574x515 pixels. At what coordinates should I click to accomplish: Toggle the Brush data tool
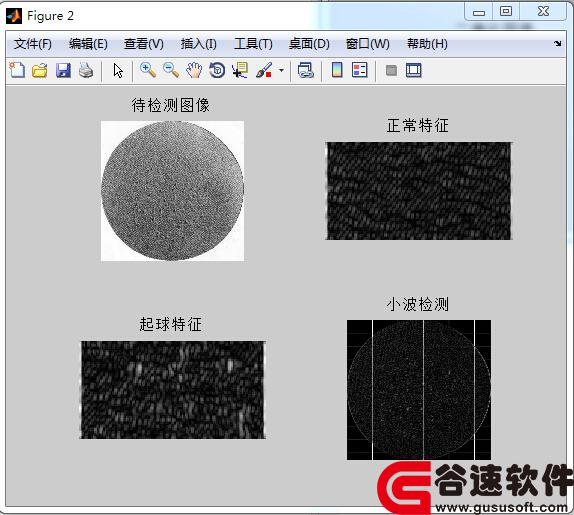coord(264,70)
